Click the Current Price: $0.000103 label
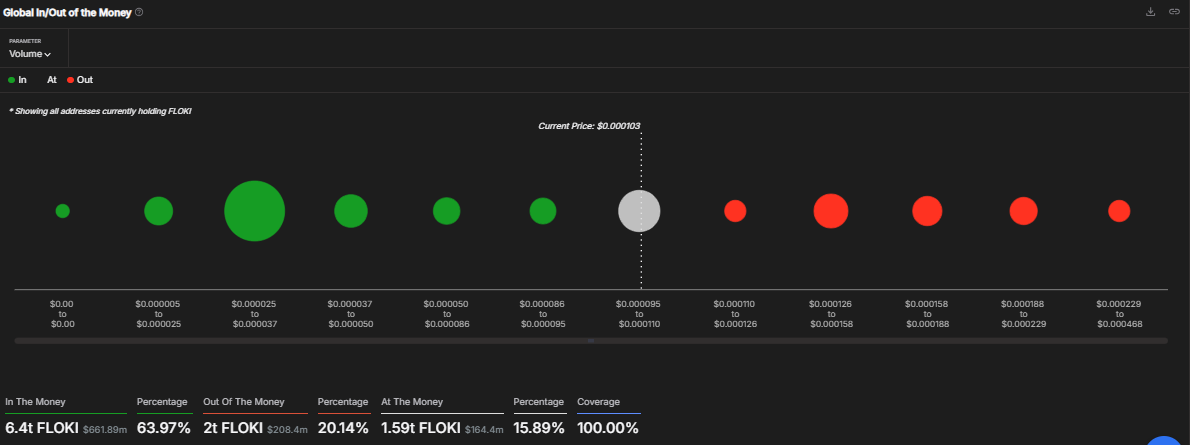Viewport: 1190px width, 445px height. pos(591,126)
